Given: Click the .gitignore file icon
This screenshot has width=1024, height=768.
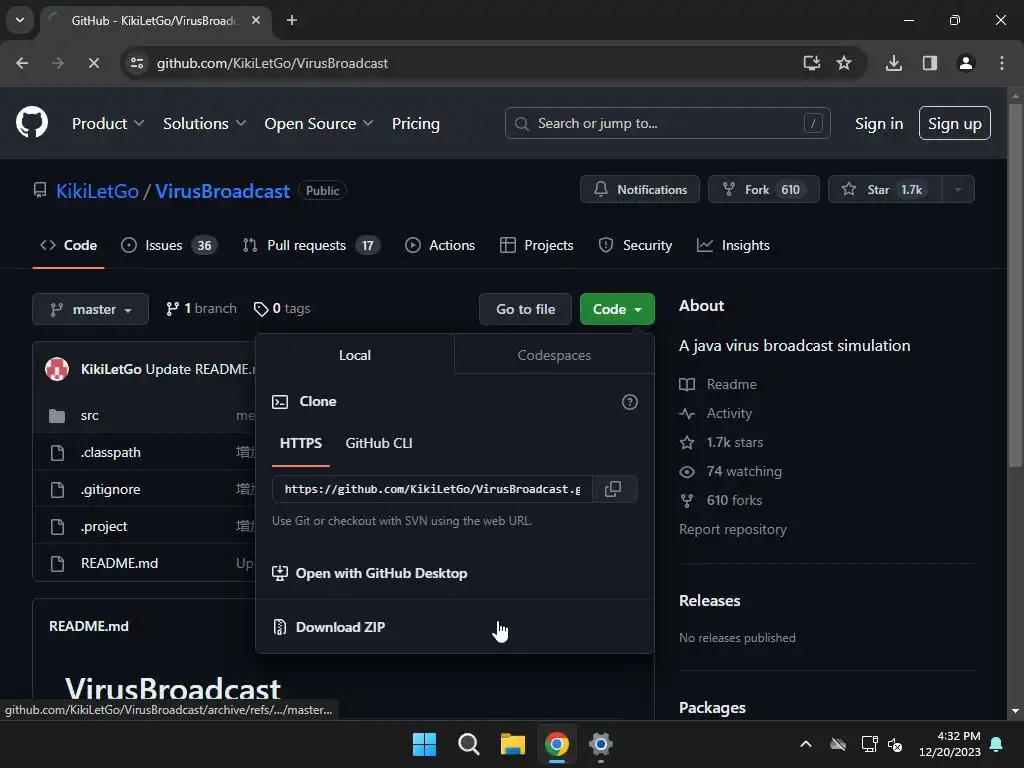Looking at the screenshot, I should click(57, 489).
